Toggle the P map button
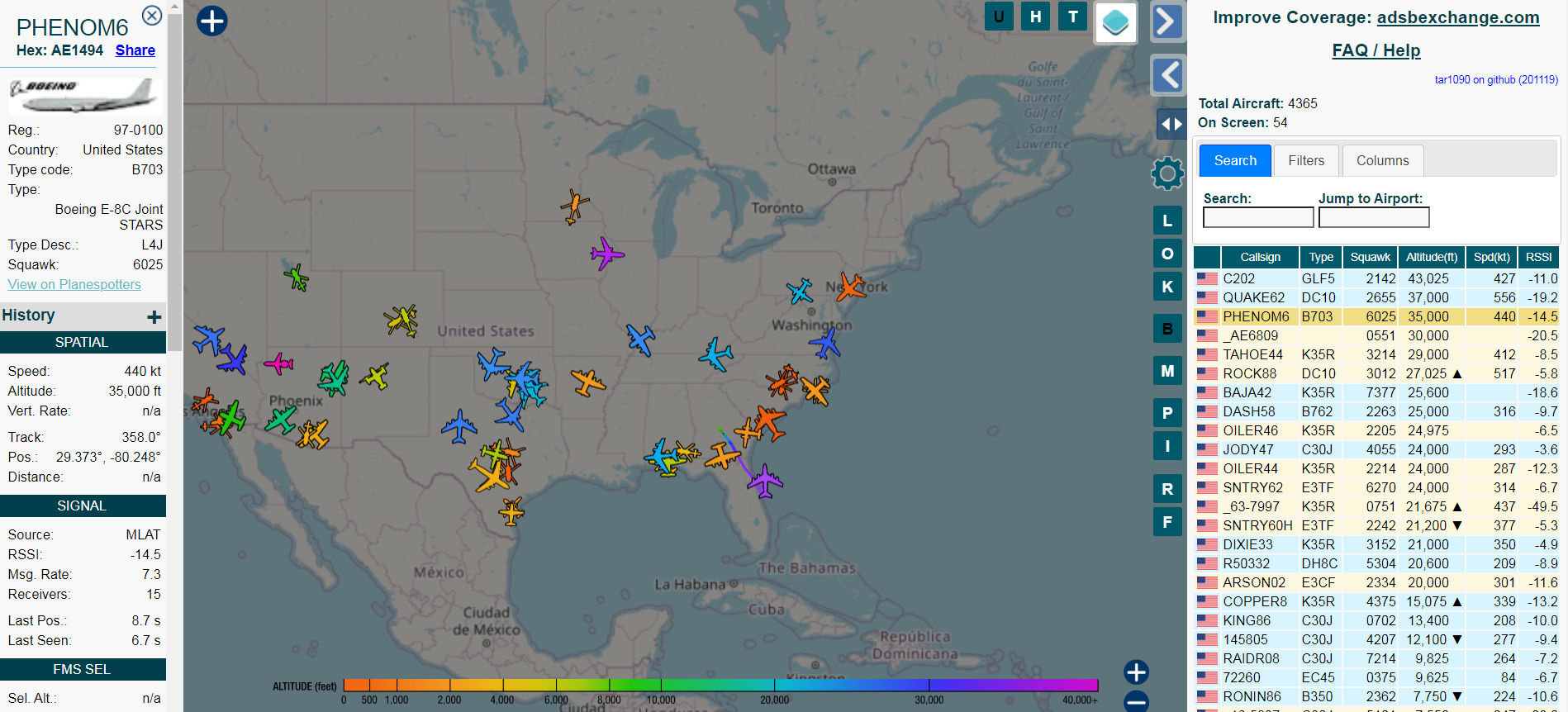The image size is (1568, 712). point(1167,413)
